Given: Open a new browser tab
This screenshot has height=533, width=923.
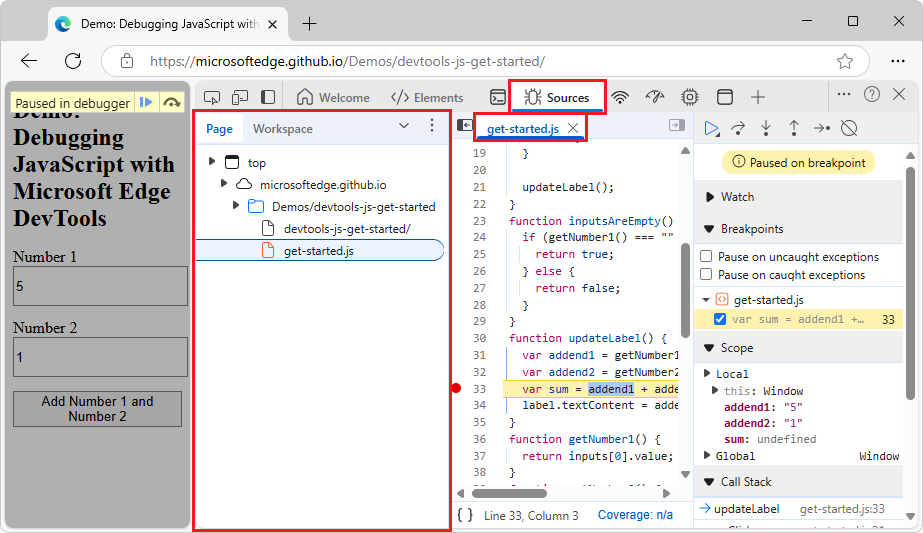Looking at the screenshot, I should click(309, 24).
